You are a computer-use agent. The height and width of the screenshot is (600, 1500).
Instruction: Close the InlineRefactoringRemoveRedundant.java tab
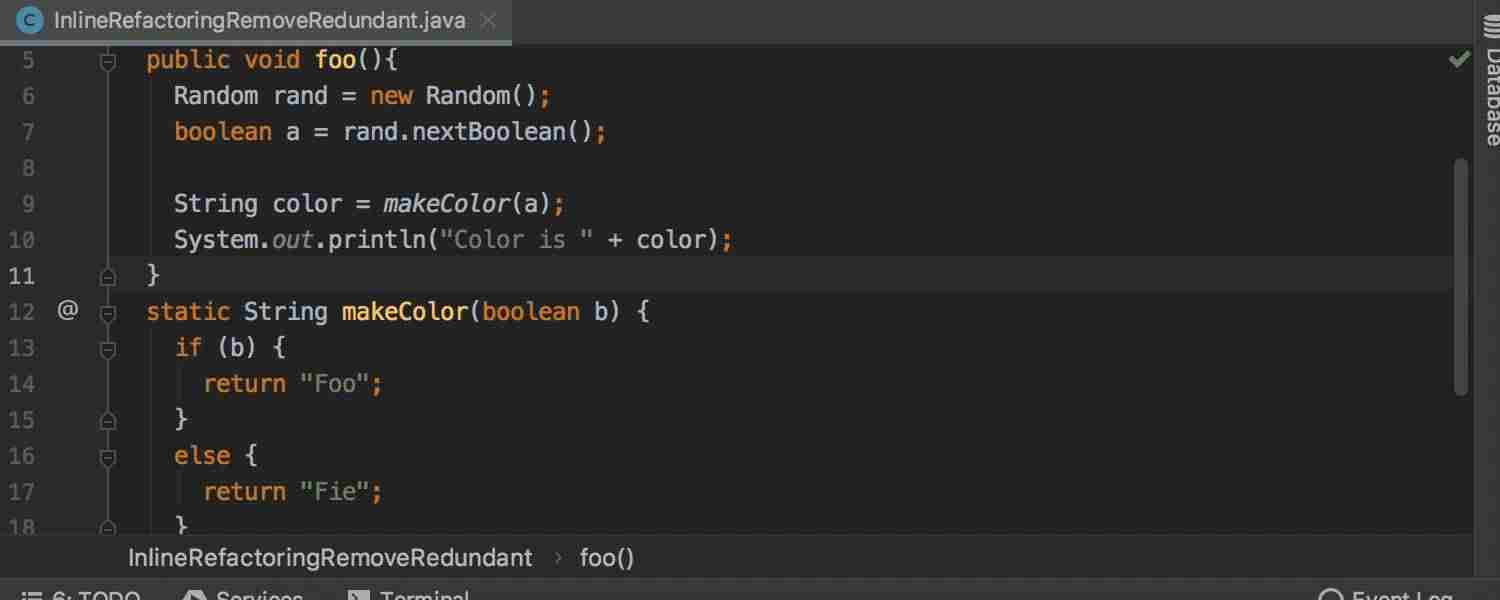488,20
